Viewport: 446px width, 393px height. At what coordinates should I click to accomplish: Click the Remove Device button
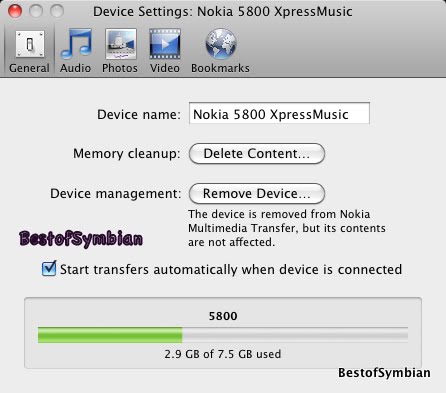click(x=257, y=193)
